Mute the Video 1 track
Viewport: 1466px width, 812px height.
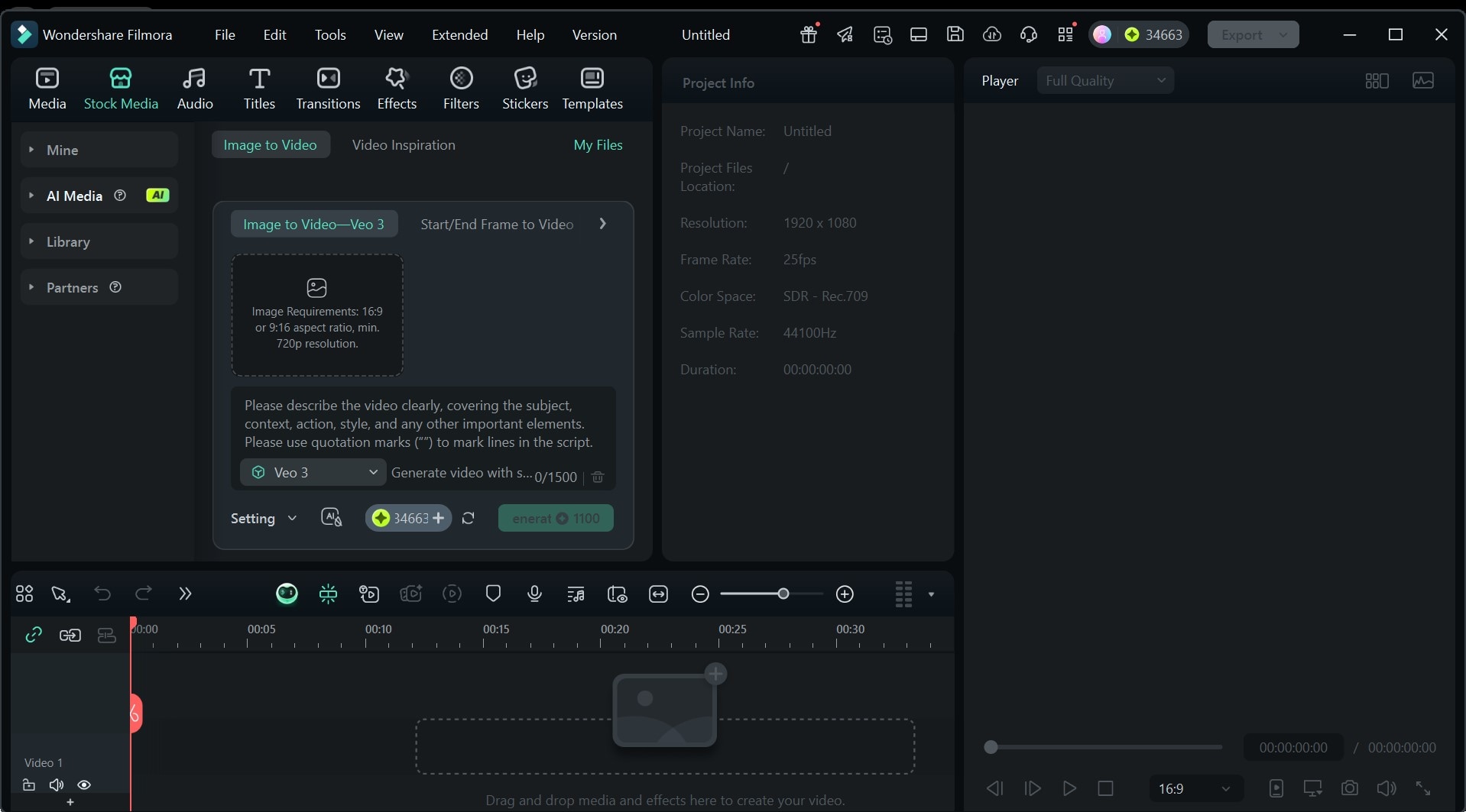pyautogui.click(x=57, y=785)
